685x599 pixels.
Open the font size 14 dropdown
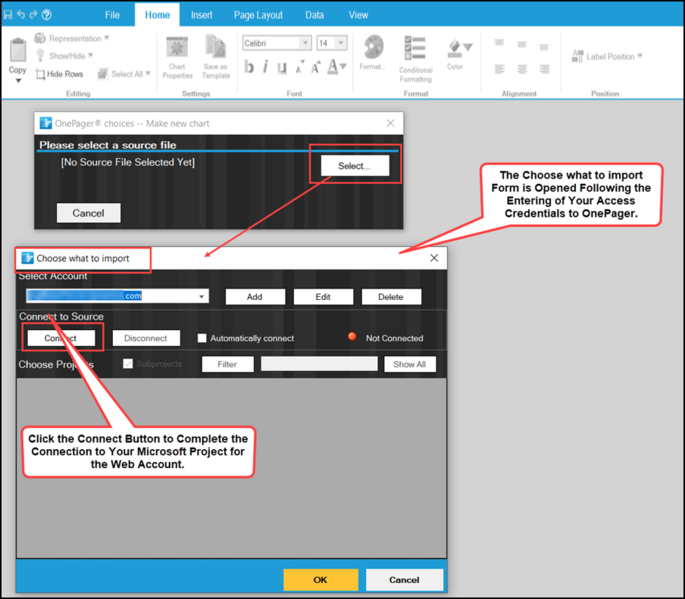point(341,43)
